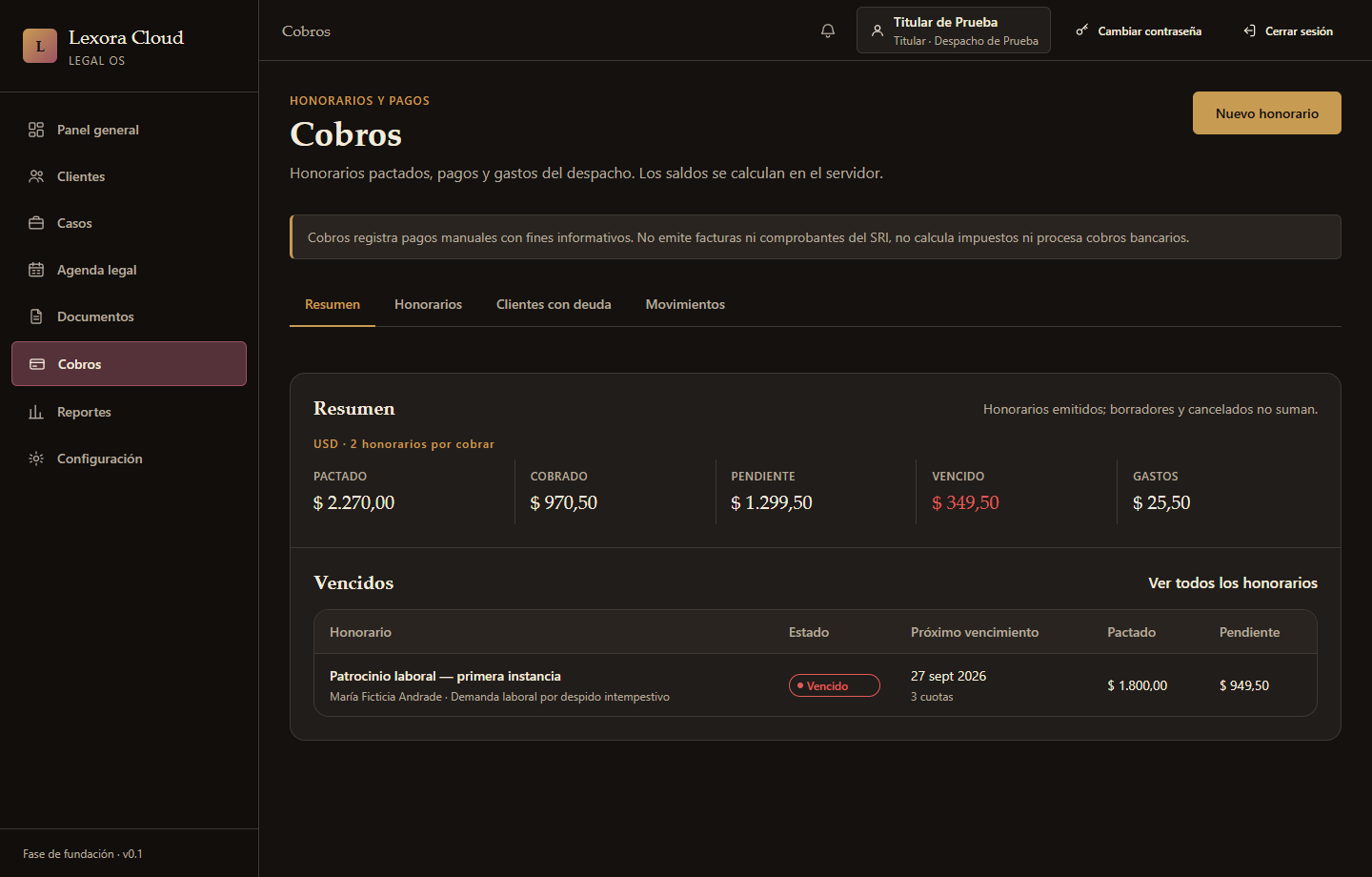1372x877 pixels.
Task: Open the Panel general dashboard icon
Action: pyautogui.click(x=36, y=130)
